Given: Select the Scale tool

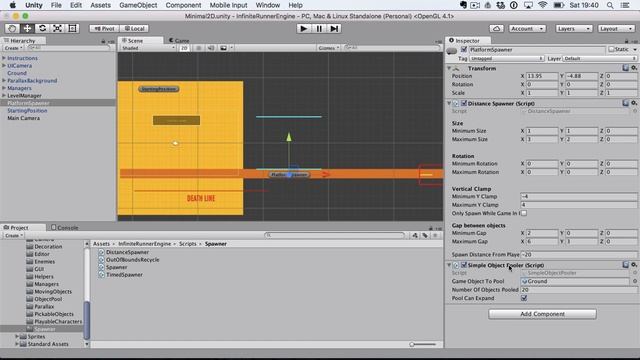Looking at the screenshot, I should [x=57, y=29].
